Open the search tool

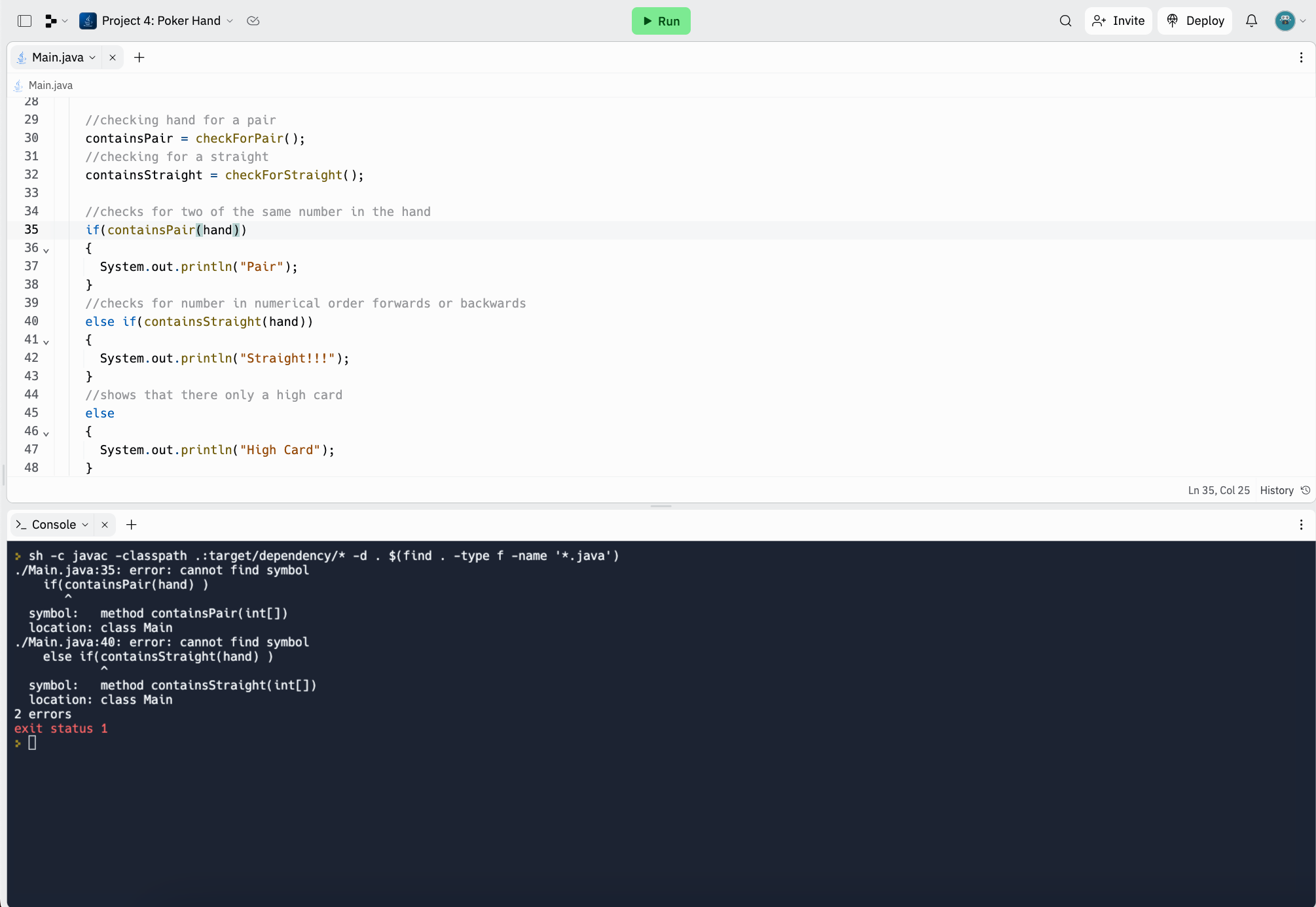(x=1065, y=21)
